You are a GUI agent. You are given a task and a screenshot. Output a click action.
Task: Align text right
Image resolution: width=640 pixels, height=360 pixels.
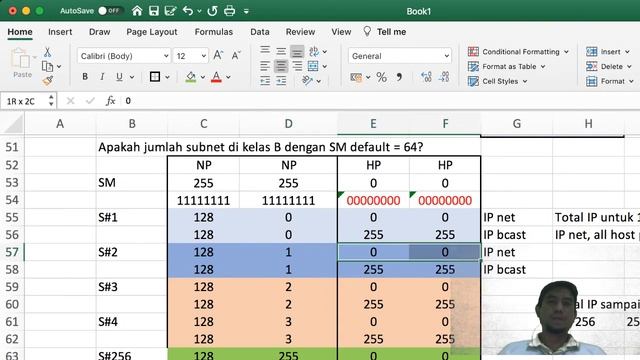(x=297, y=66)
